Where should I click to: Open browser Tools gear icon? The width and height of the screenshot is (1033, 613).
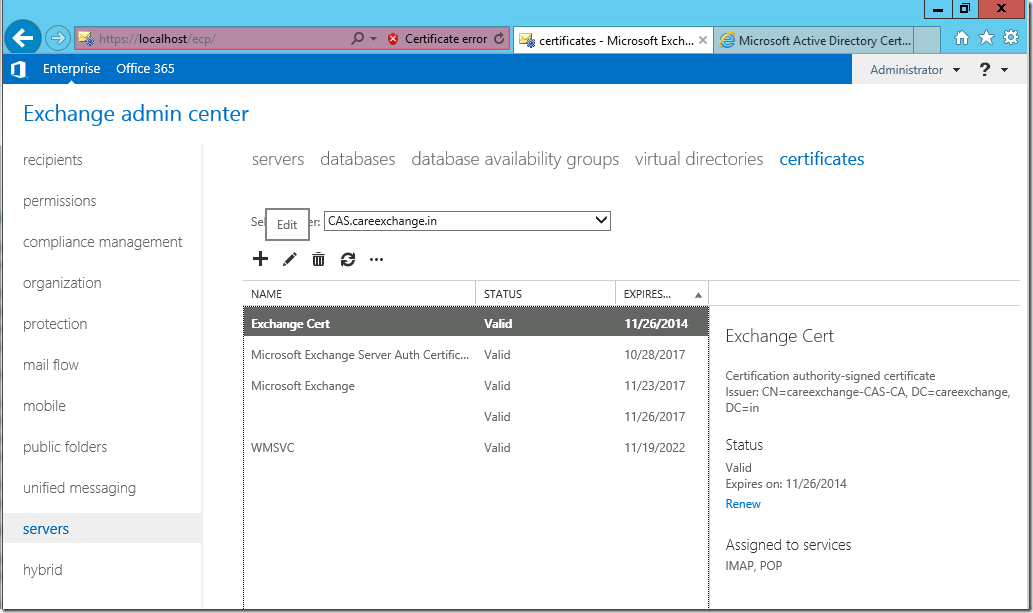(1011, 38)
